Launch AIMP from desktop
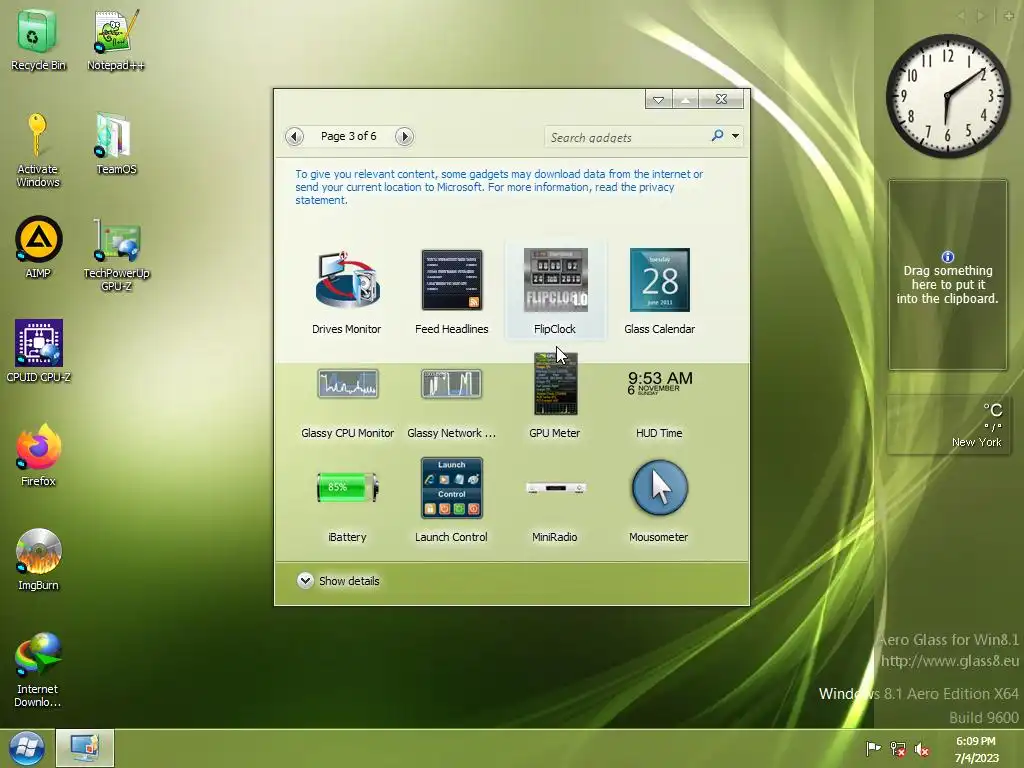 (x=38, y=247)
